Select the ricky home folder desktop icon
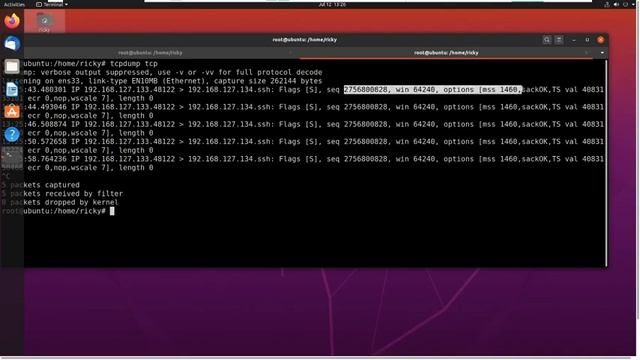This screenshot has width=640, height=360. click(44, 22)
